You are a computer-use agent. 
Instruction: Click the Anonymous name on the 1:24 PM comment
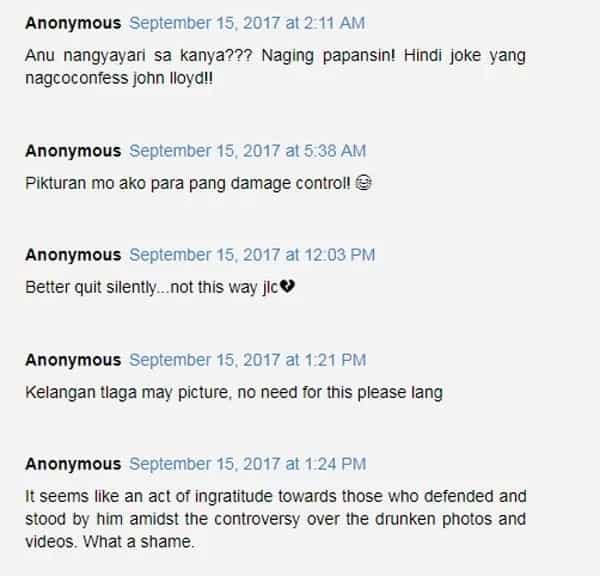73,464
